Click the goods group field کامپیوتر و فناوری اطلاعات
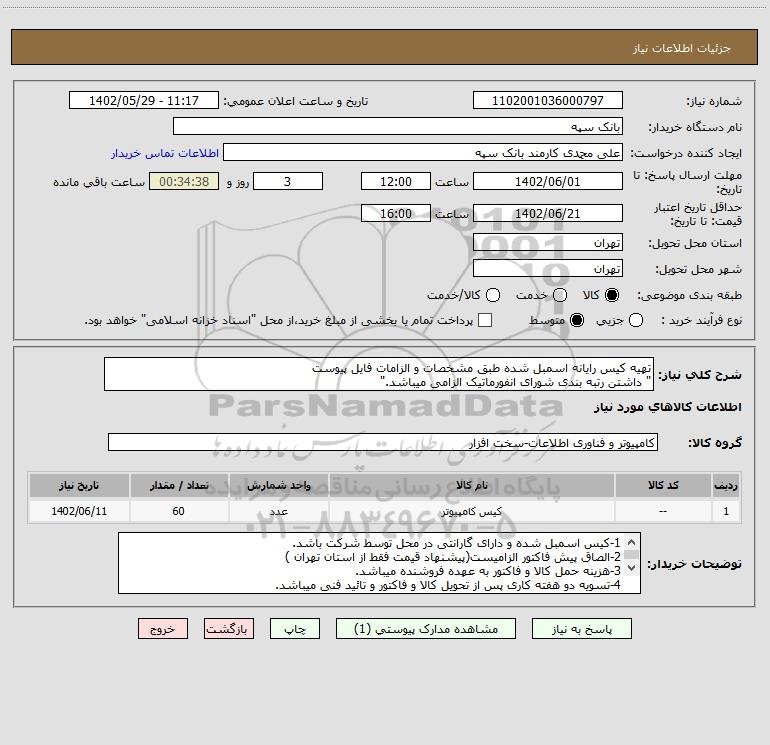 click(x=383, y=442)
